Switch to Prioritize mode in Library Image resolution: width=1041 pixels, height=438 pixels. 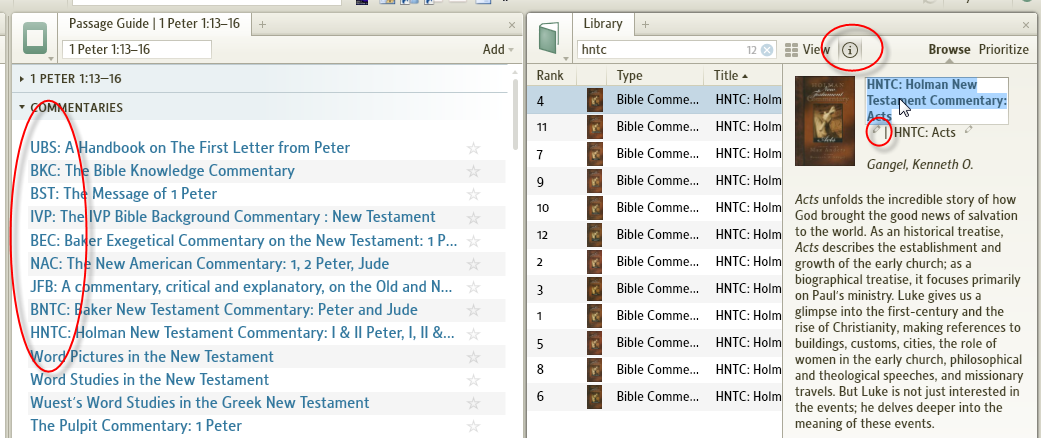click(1004, 50)
